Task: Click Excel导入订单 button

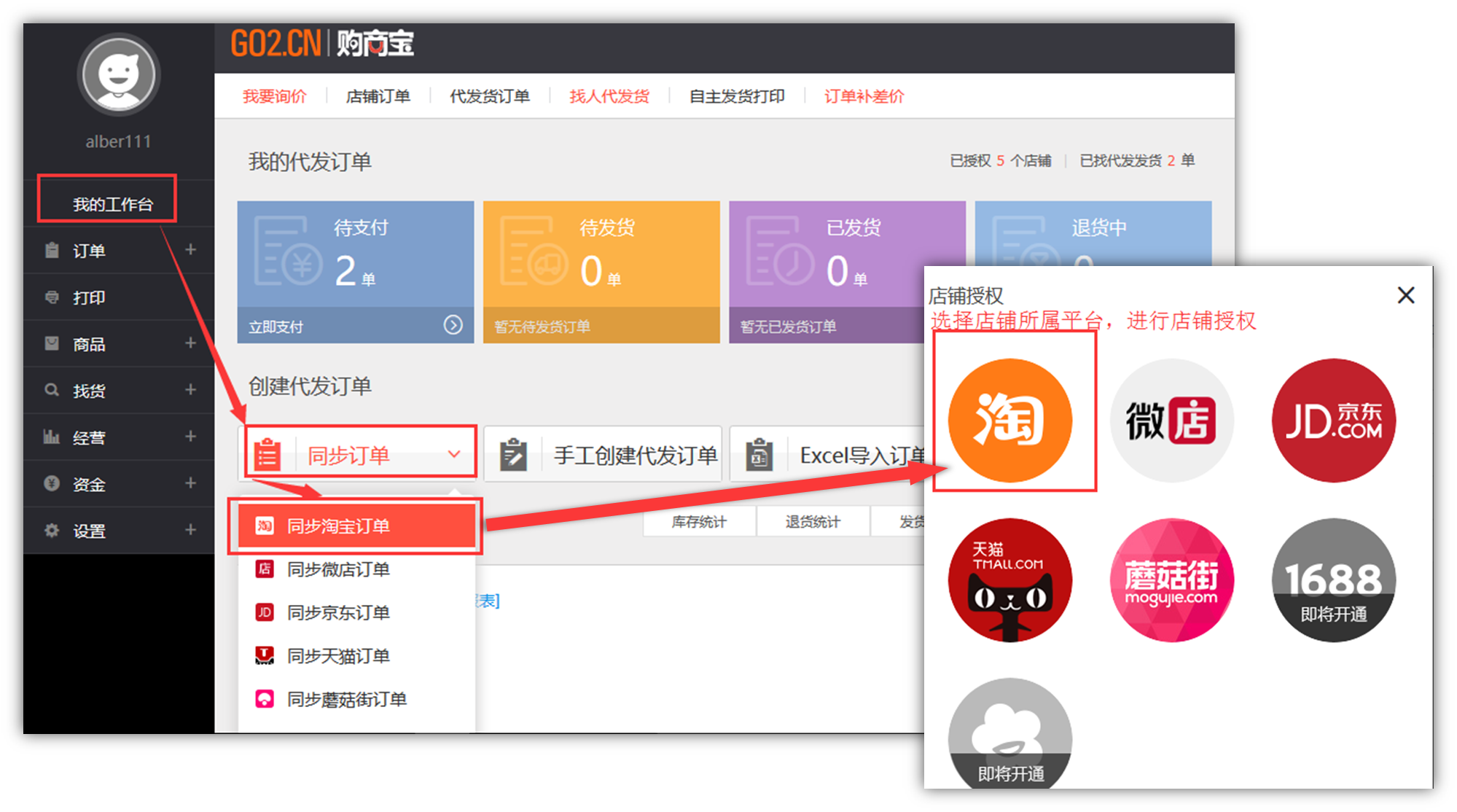Action: coord(828,455)
